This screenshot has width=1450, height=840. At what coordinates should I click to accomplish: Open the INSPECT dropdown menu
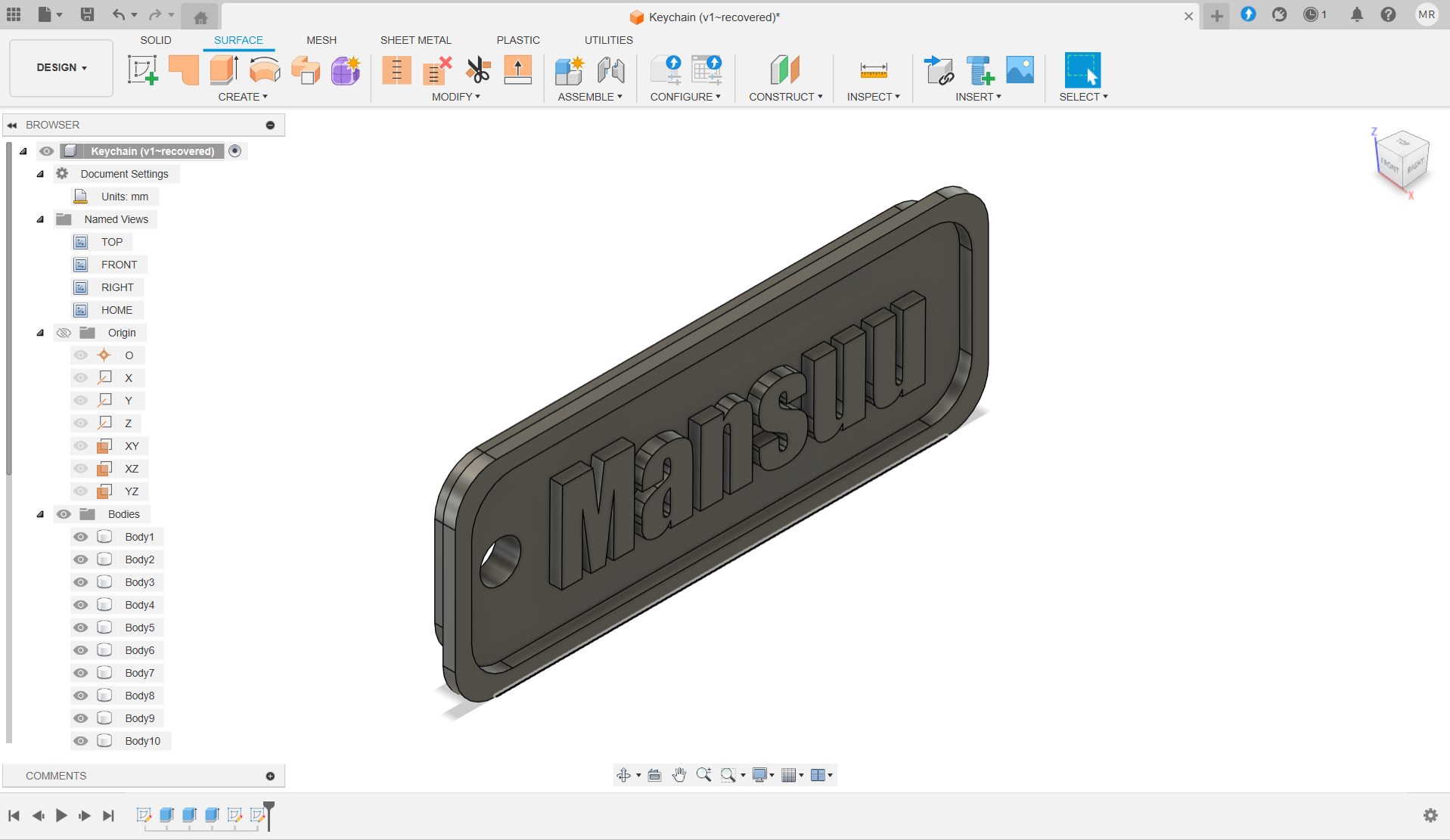coord(874,97)
